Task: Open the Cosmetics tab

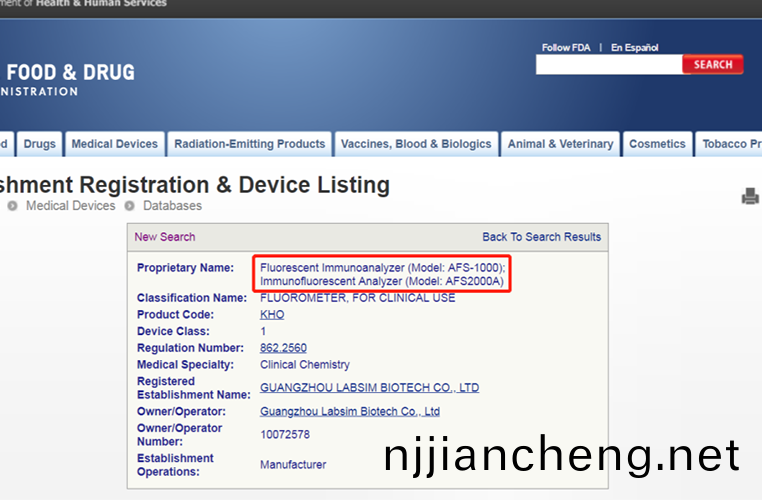Action: point(657,144)
